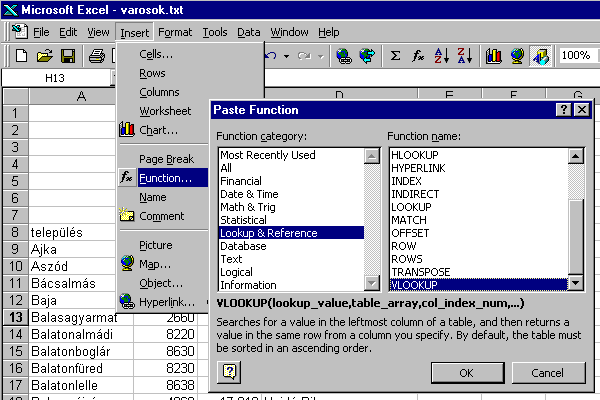This screenshot has width=600, height=400.
Task: Click the Paste Function fx toolbar icon
Action: coord(418,56)
